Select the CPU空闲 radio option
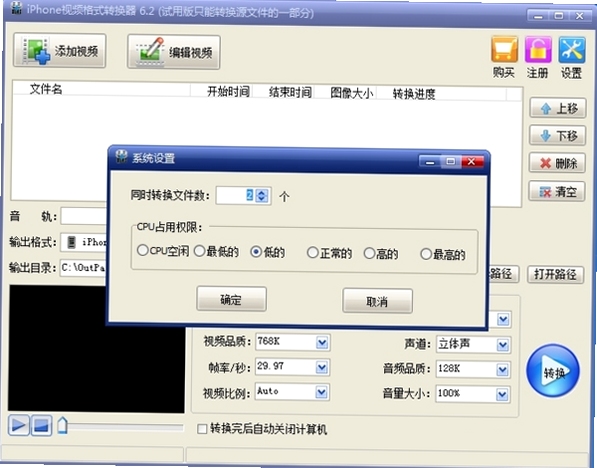This screenshot has height=468, width=597. [142, 250]
